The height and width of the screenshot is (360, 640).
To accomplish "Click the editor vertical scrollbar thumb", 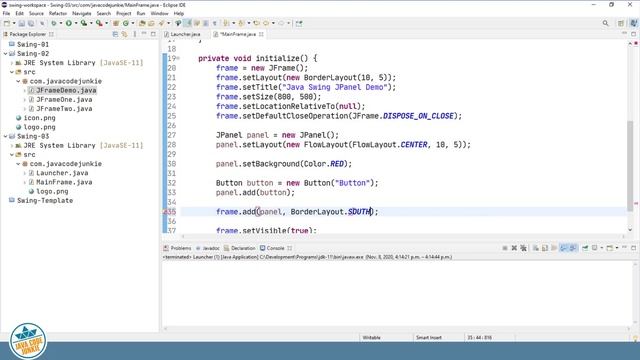I will tap(630, 166).
